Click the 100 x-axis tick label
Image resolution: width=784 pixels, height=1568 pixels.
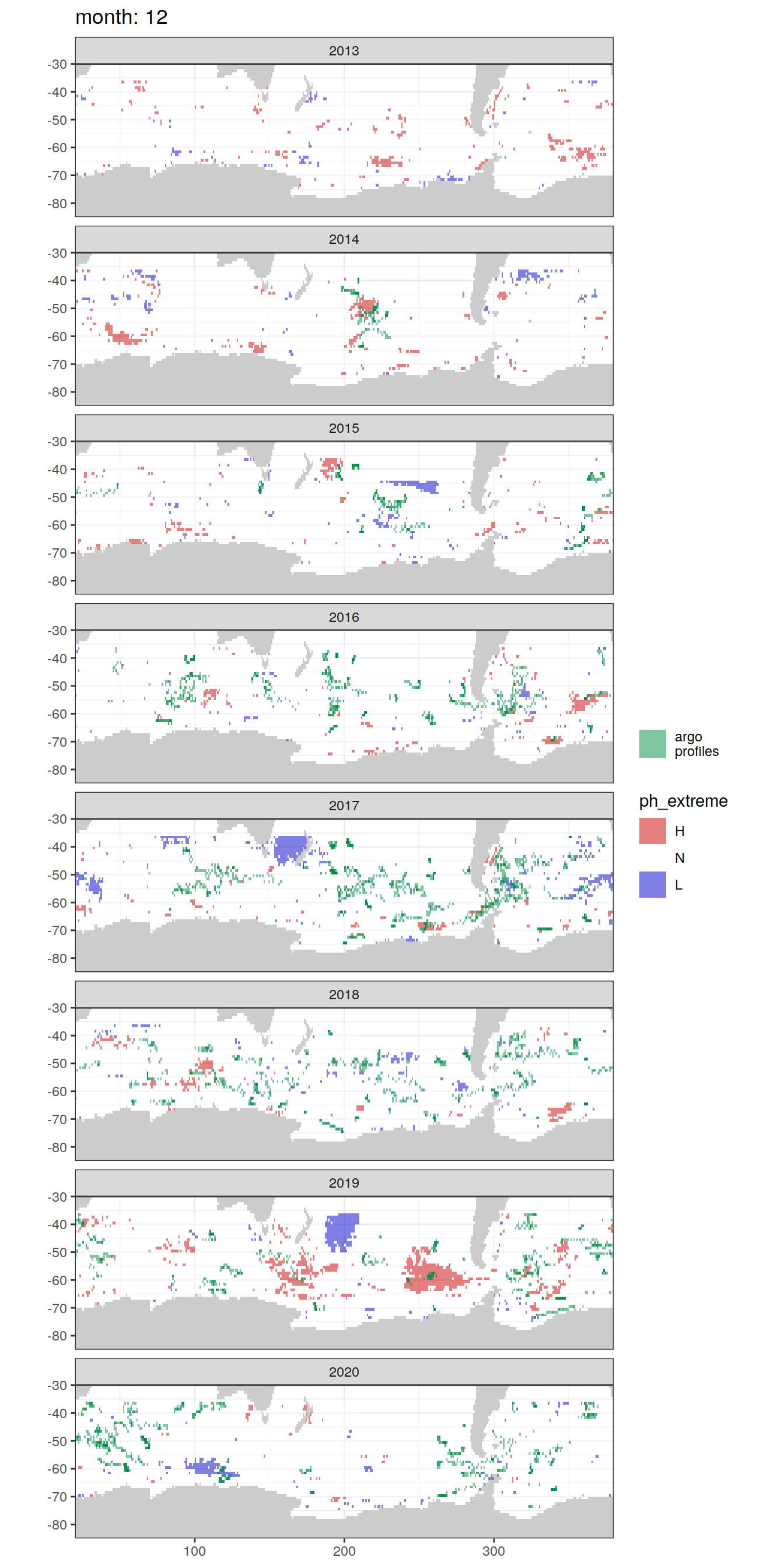194,1550
